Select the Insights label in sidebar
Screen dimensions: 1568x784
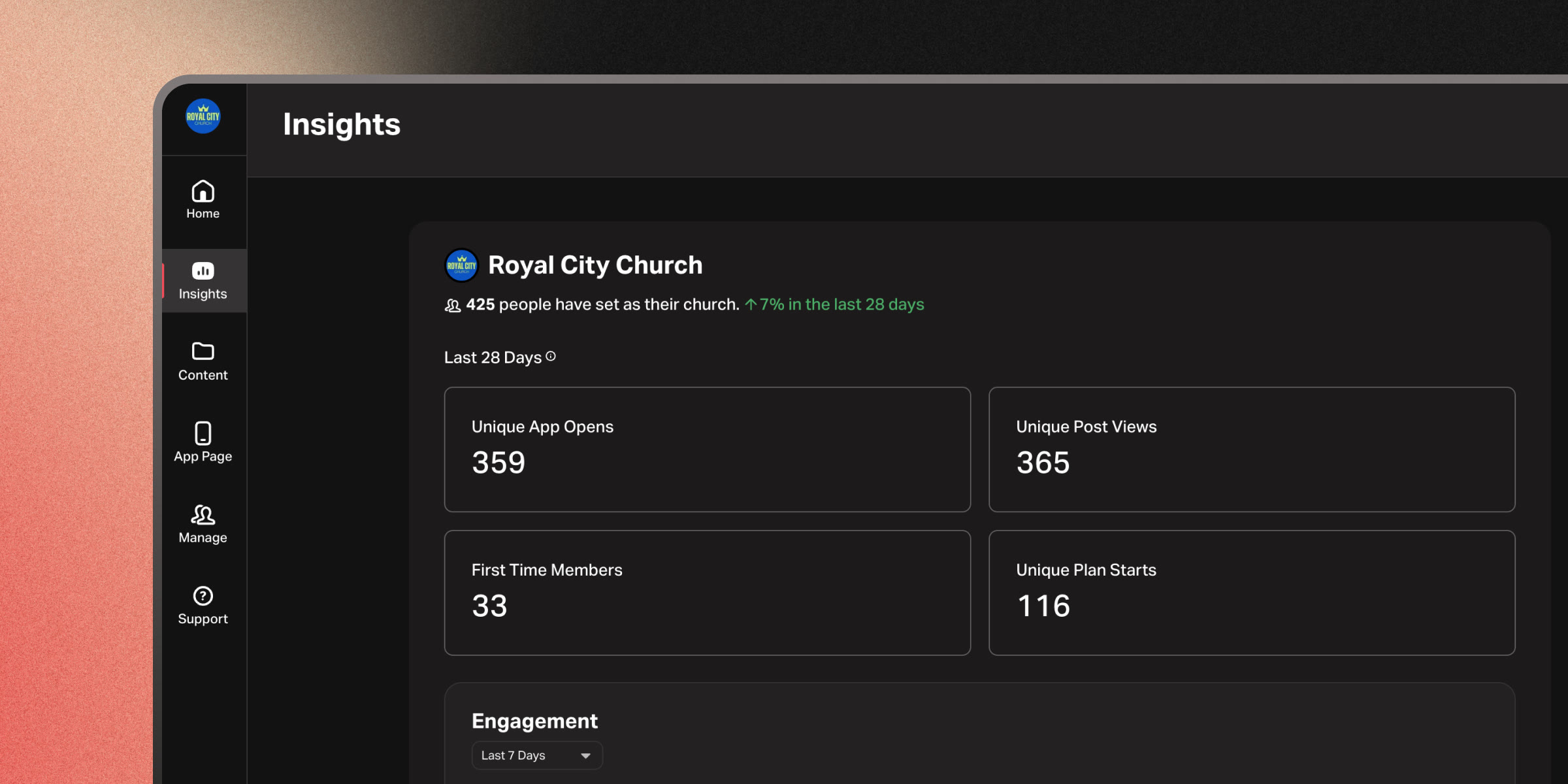203,294
